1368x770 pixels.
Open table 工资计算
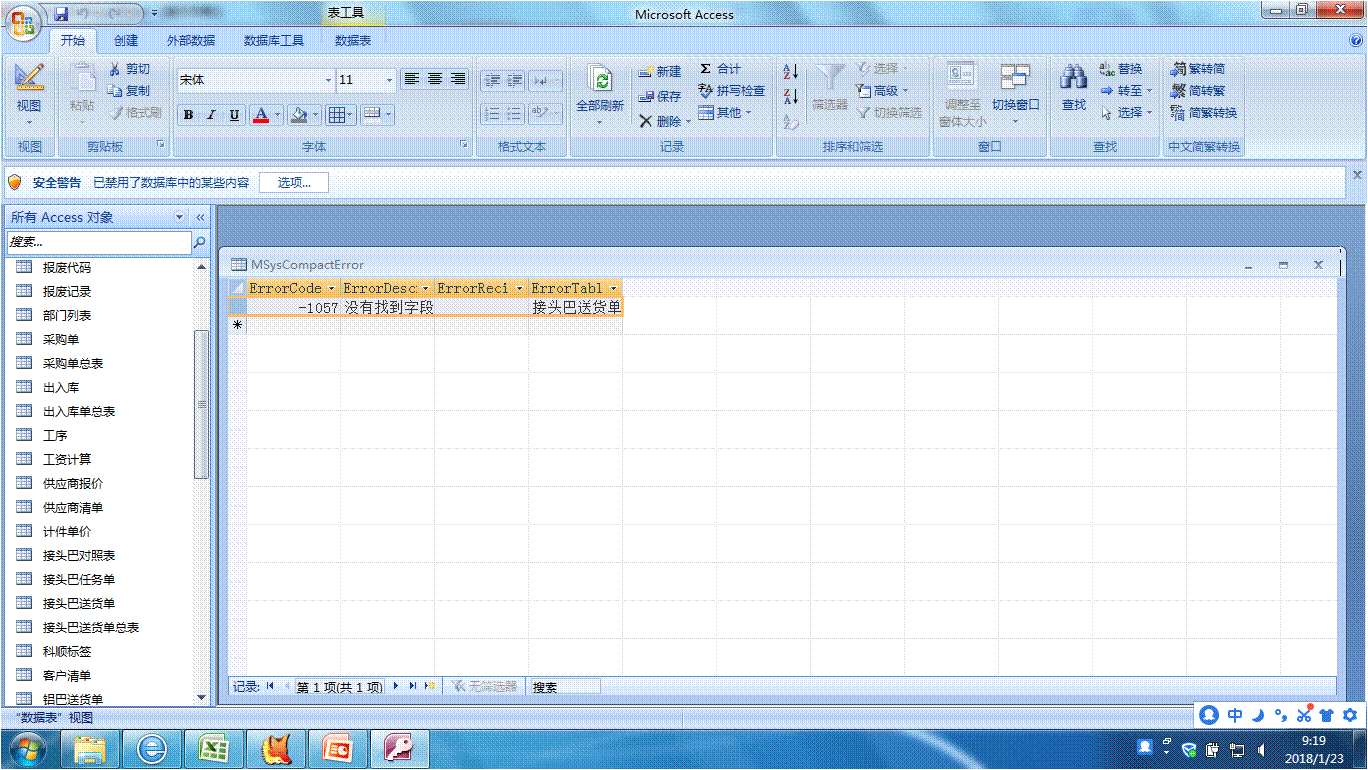point(67,460)
